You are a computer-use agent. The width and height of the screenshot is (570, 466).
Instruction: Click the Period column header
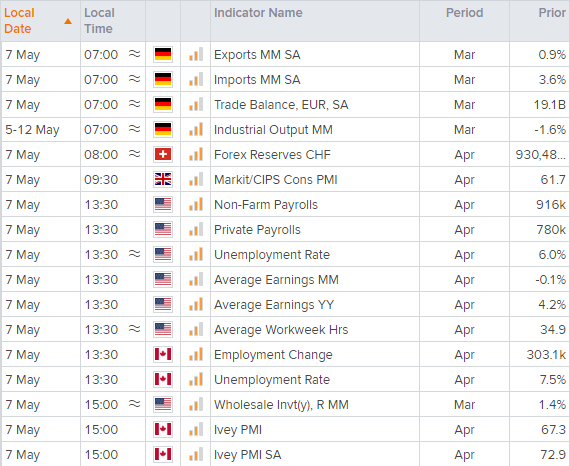point(465,13)
